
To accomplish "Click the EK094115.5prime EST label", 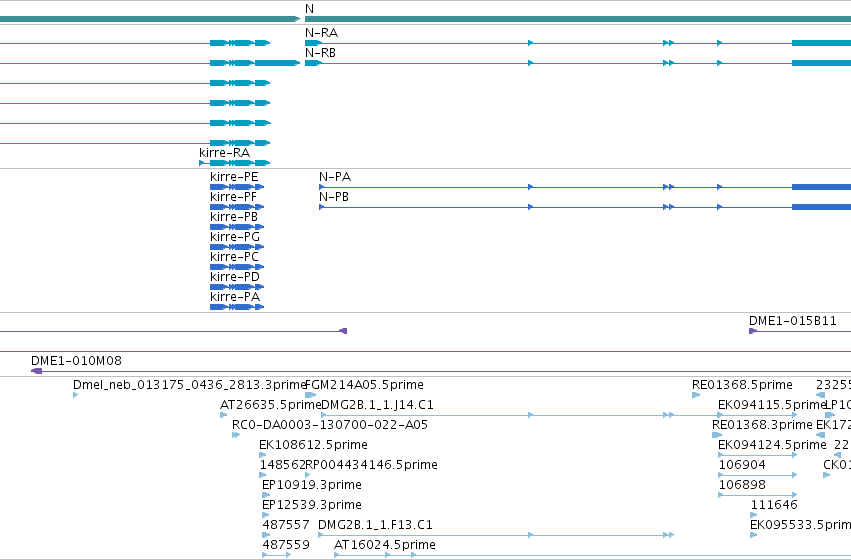I will (771, 404).
